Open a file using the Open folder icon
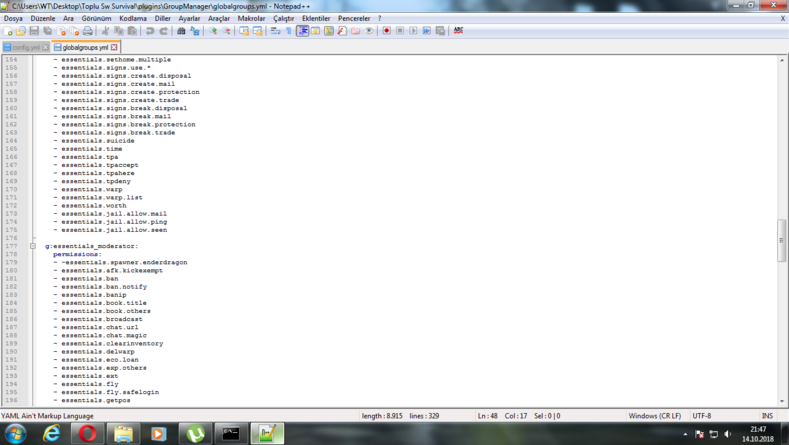The height and width of the screenshot is (445, 789). [x=21, y=31]
